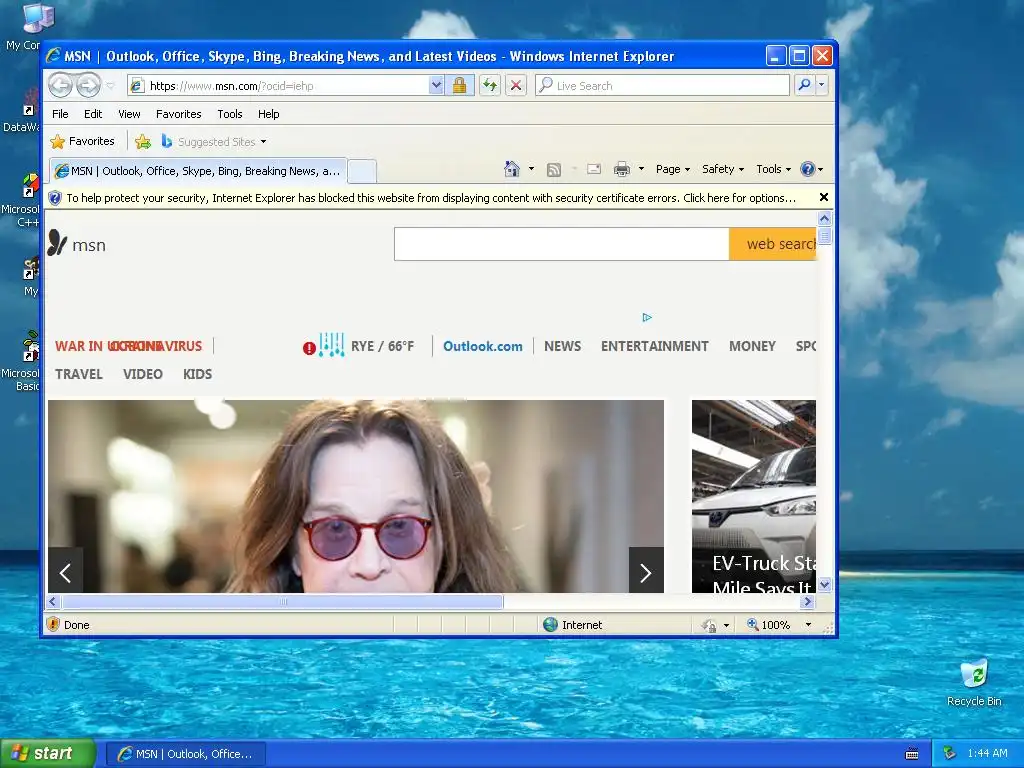This screenshot has width=1024, height=768.
Task: Click the address bar URL field
Action: pyautogui.click(x=278, y=86)
